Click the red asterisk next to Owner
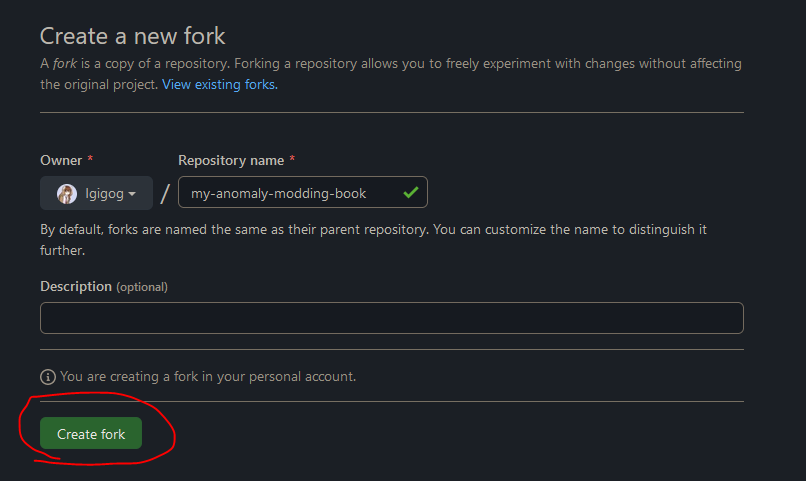 click(90, 159)
